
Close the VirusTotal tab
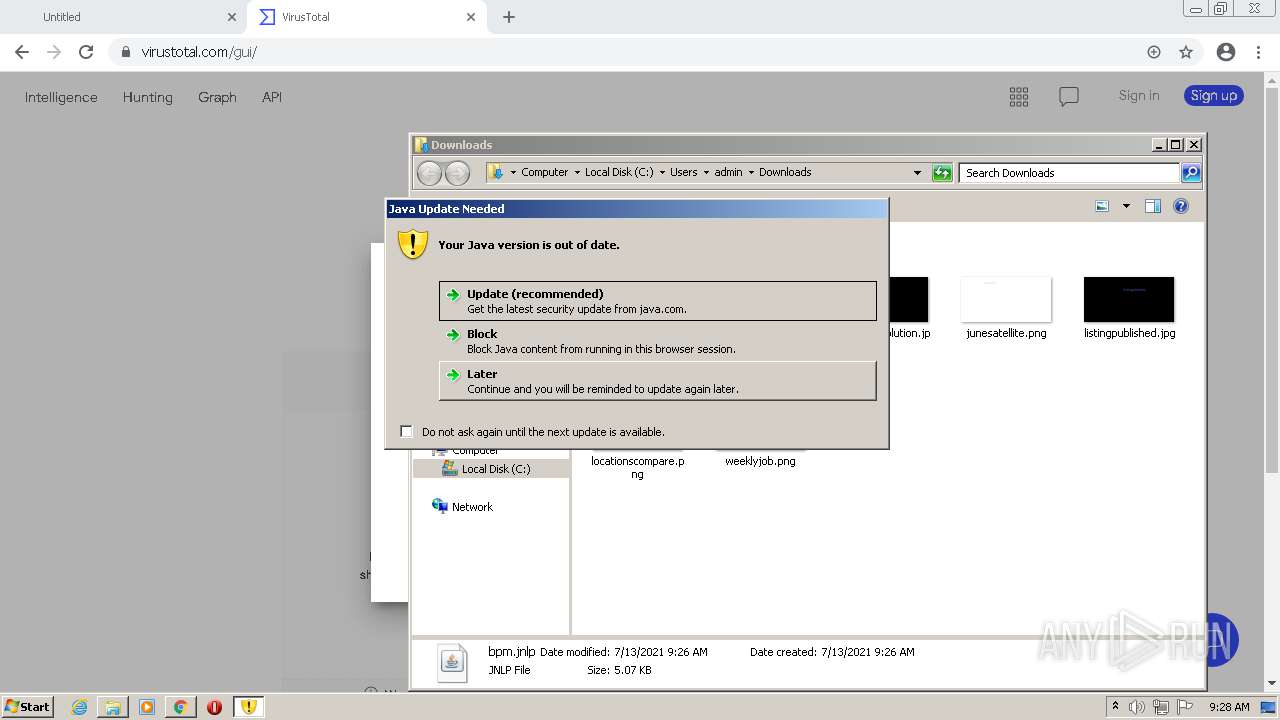(471, 17)
